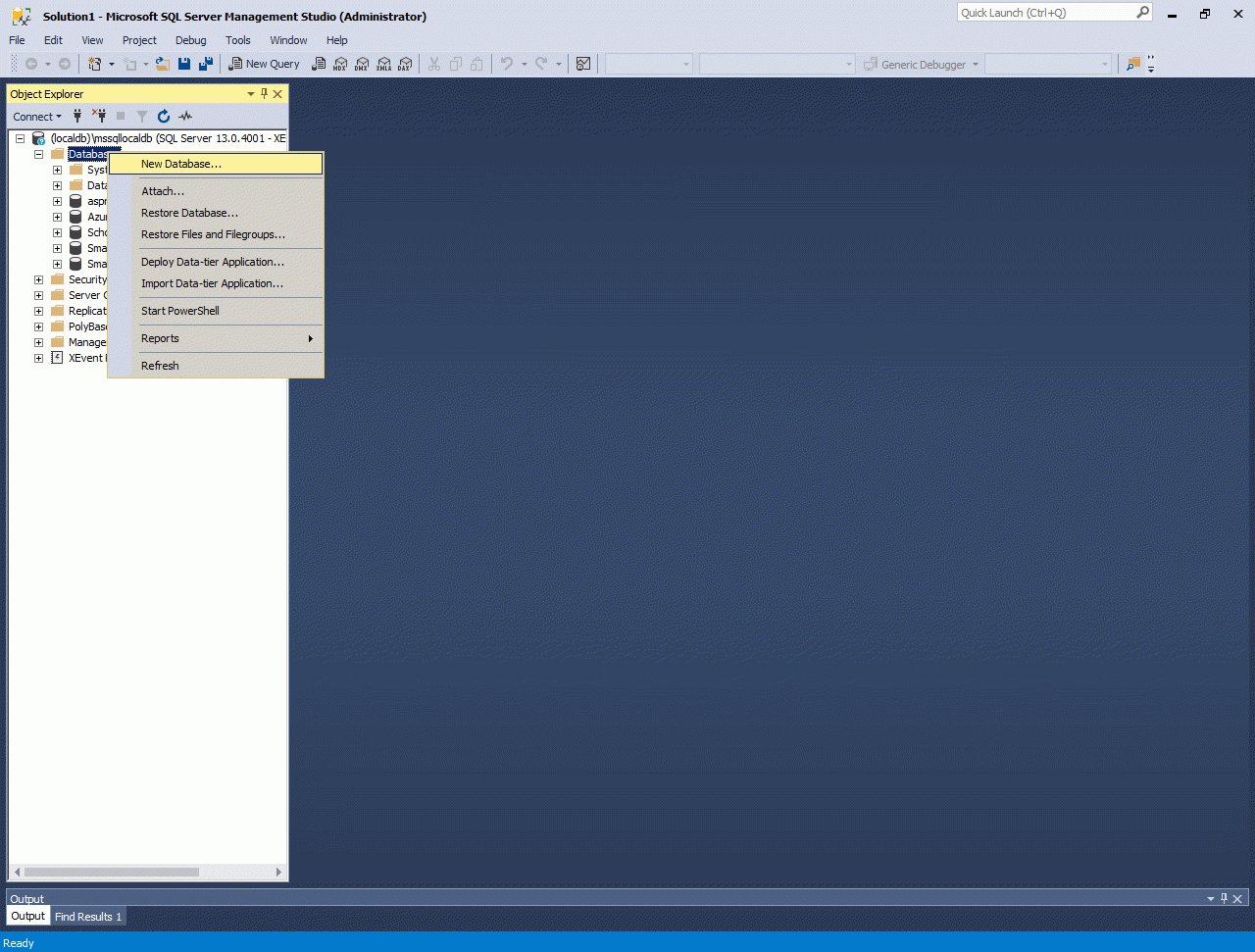
Task: Open the Tools menu
Action: point(238,40)
